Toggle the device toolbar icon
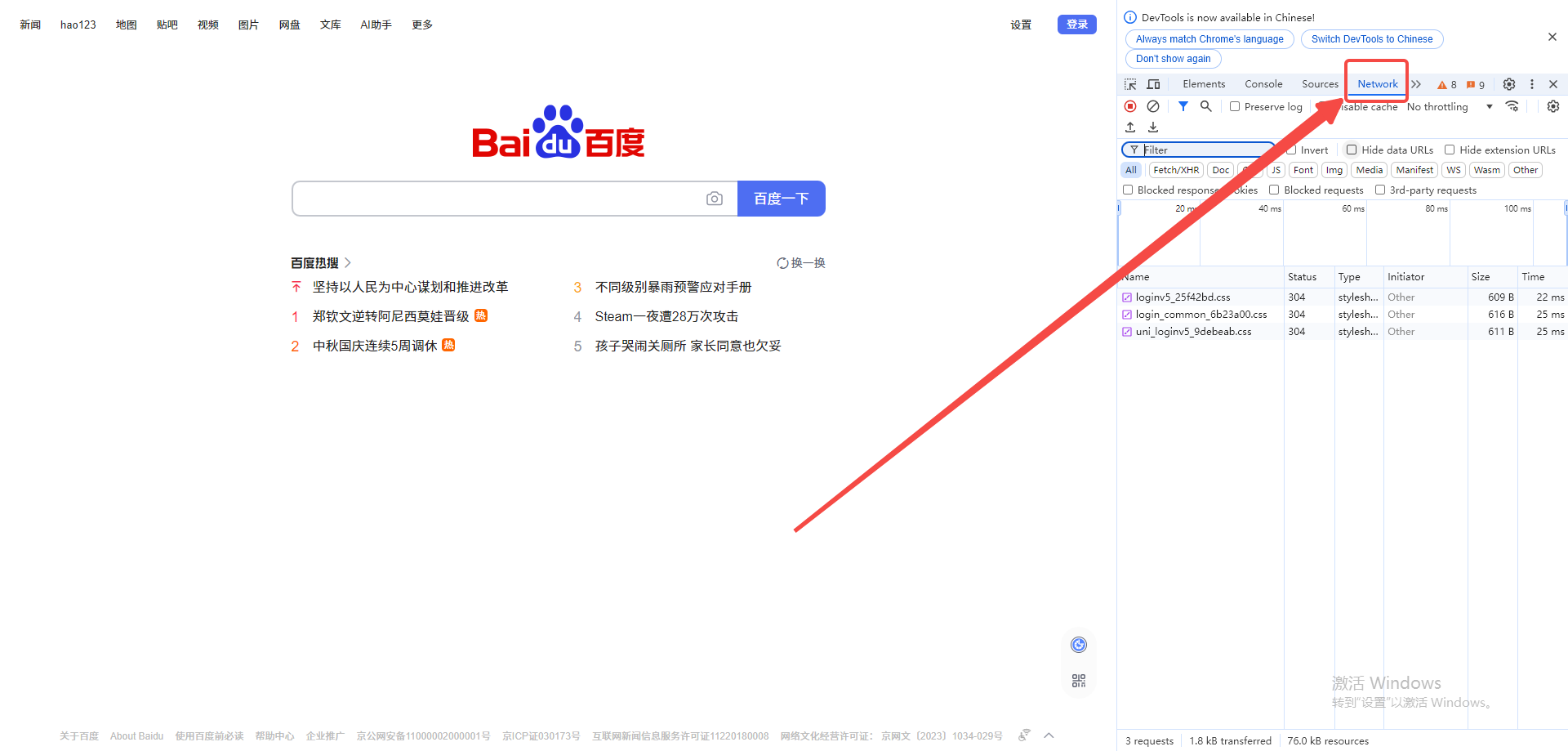Viewport: 1568px width, 751px height. click(1153, 84)
